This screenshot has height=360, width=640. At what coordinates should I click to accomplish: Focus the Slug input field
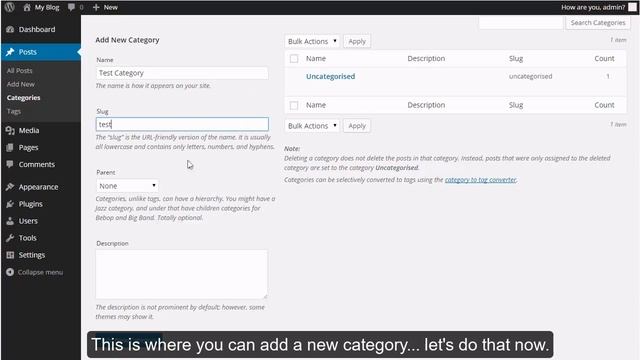tap(182, 124)
